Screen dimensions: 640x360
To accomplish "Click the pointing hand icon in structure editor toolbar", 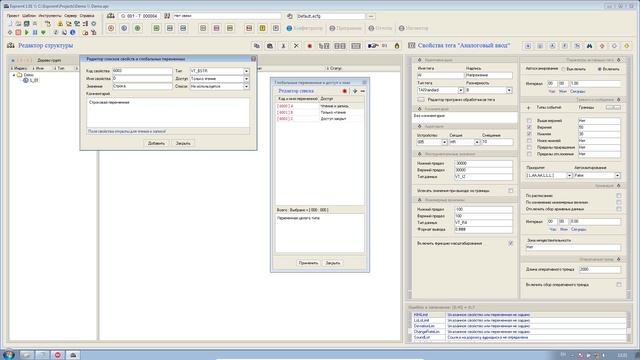I will coord(372,46).
